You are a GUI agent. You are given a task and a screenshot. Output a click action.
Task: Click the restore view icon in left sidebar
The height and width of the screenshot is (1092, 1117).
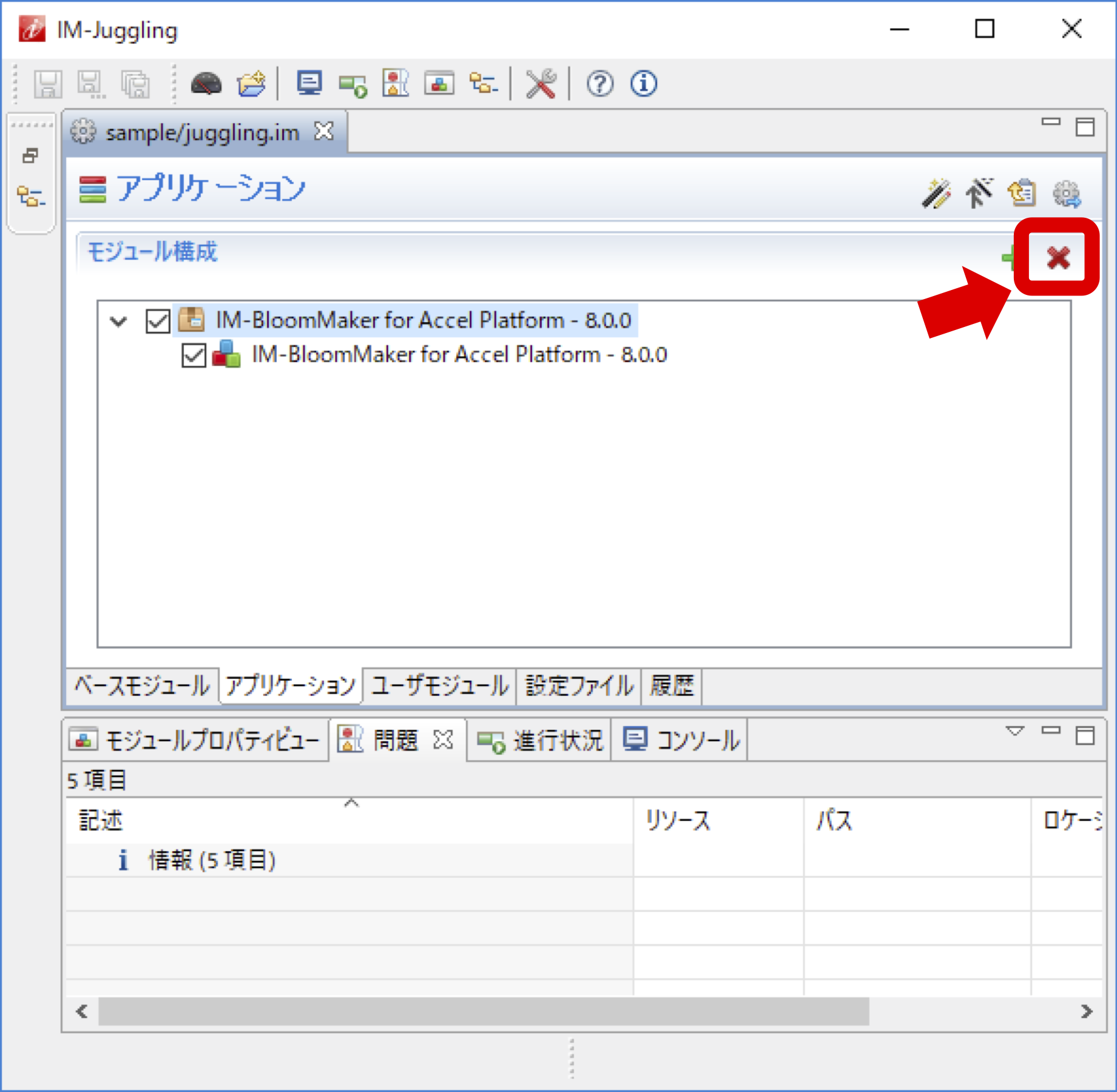point(30,156)
